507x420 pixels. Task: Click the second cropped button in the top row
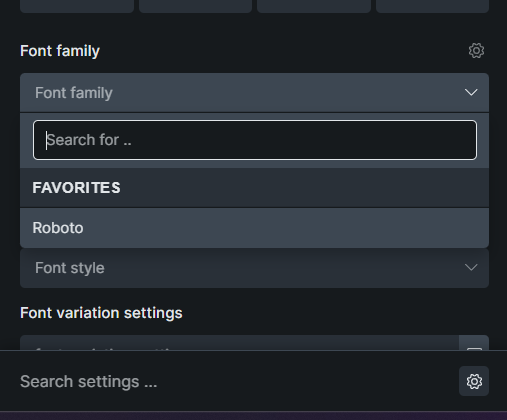tap(195, 6)
